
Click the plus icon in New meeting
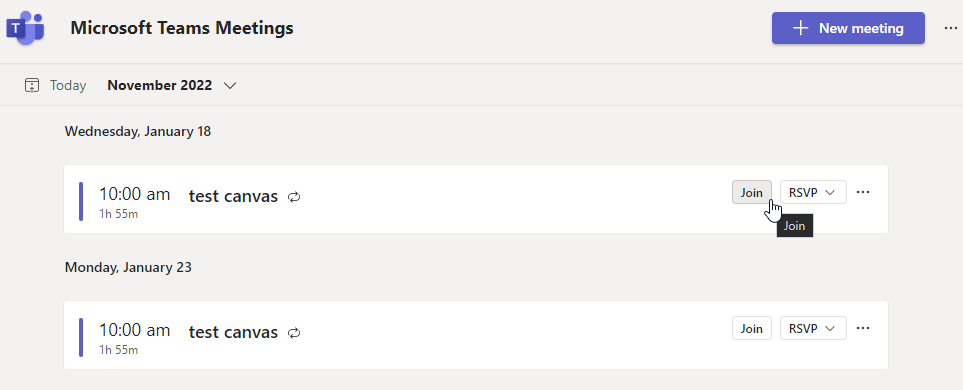pos(800,28)
